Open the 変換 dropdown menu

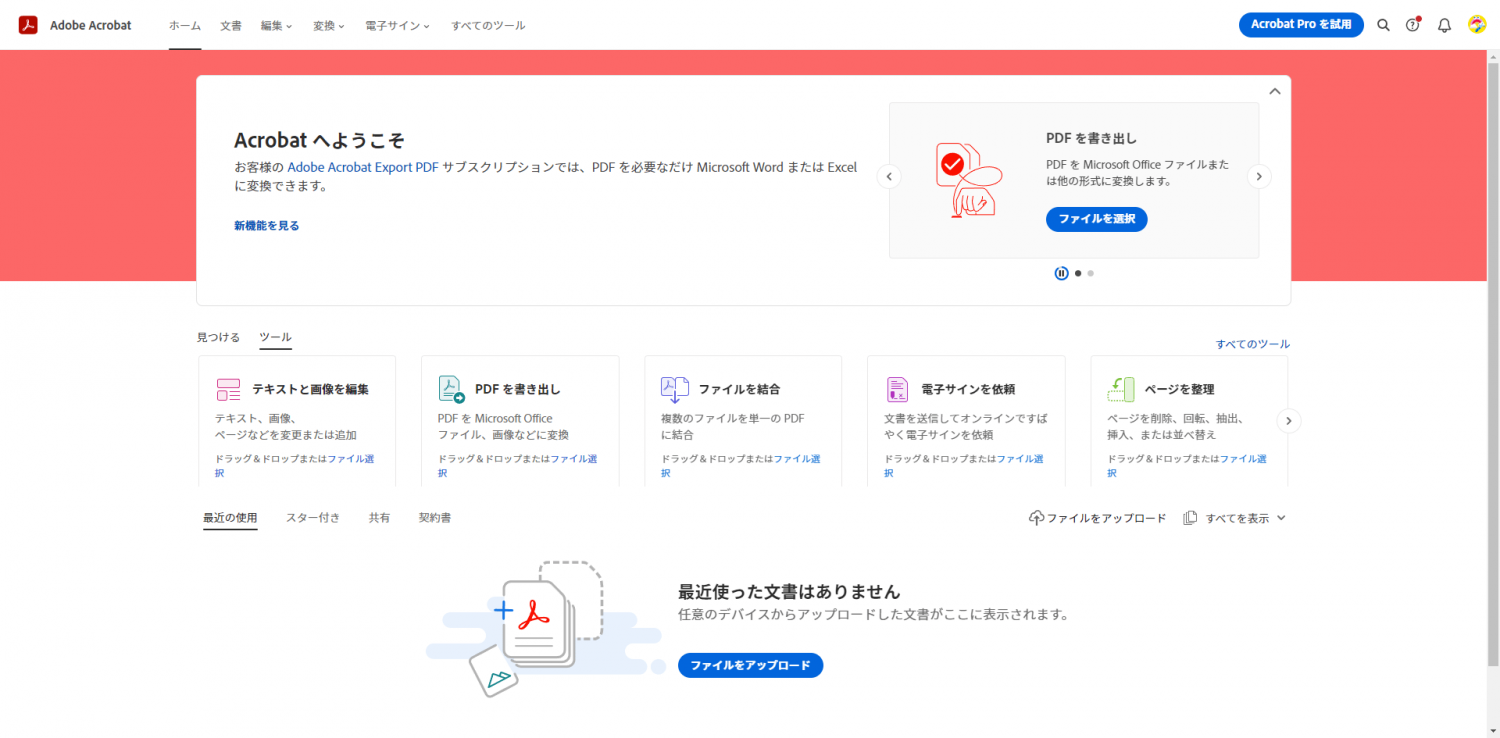[x=328, y=26]
